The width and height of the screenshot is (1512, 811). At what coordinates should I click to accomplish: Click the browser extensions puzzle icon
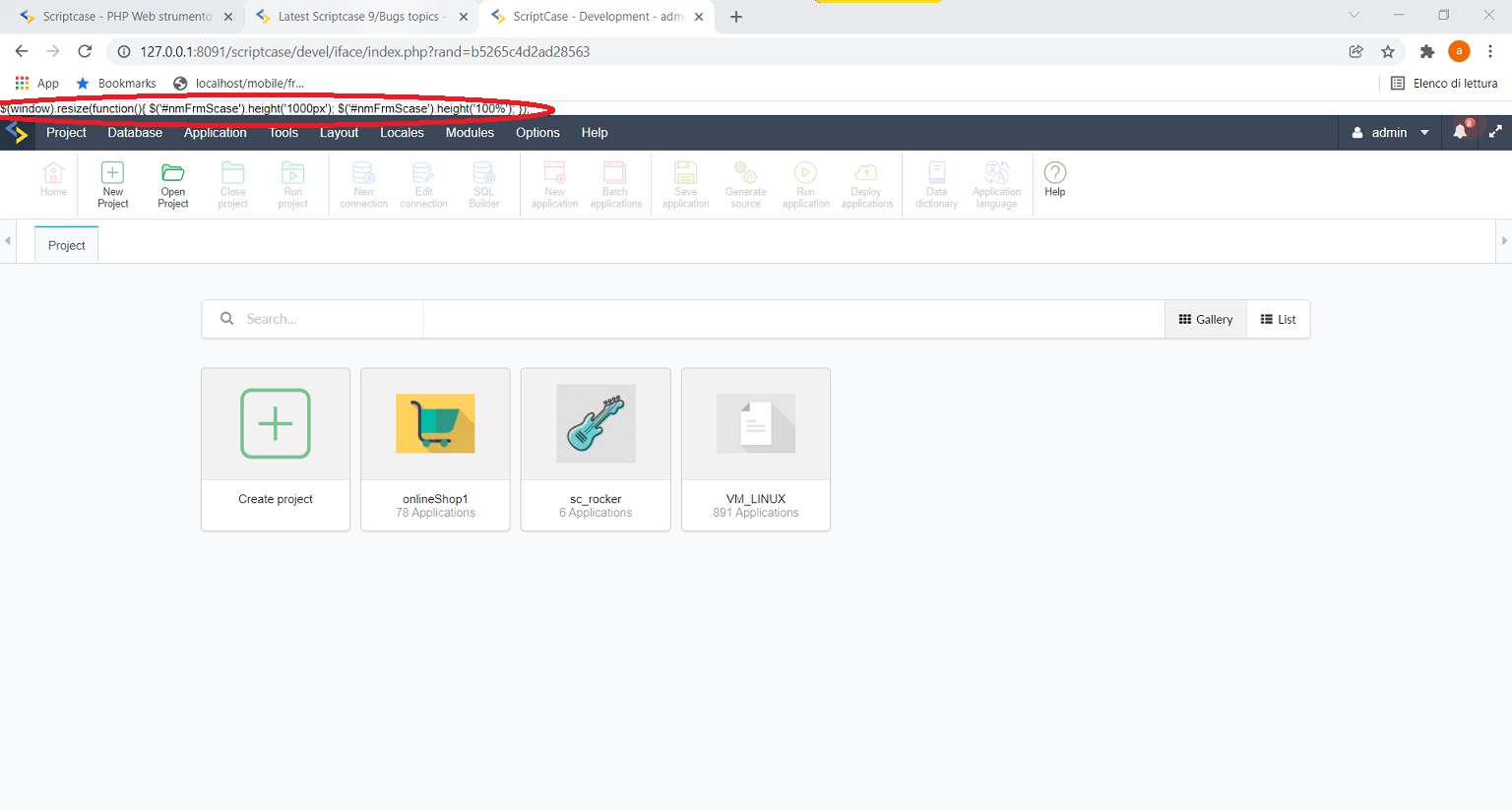[1426, 51]
